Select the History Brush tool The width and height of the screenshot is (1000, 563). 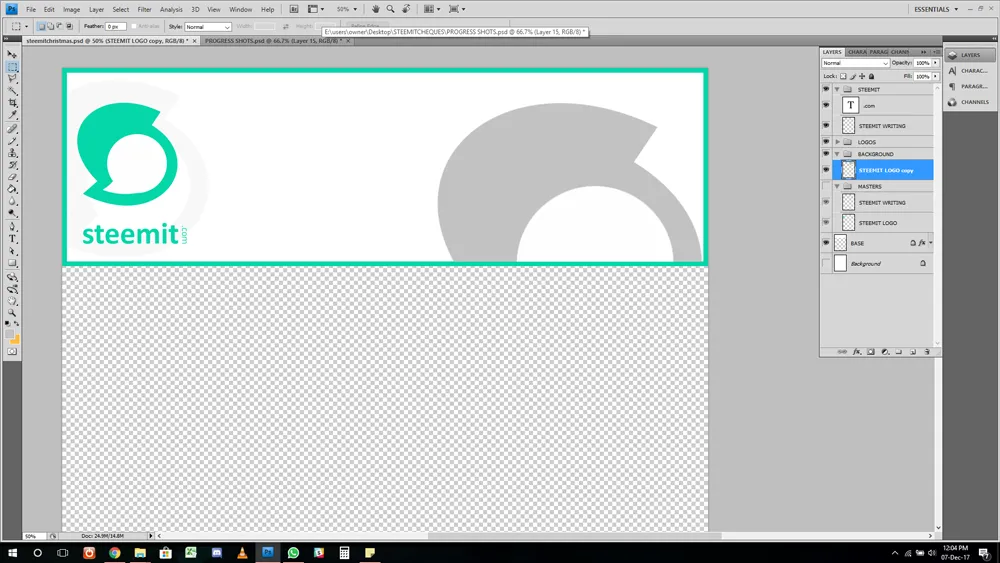point(12,166)
